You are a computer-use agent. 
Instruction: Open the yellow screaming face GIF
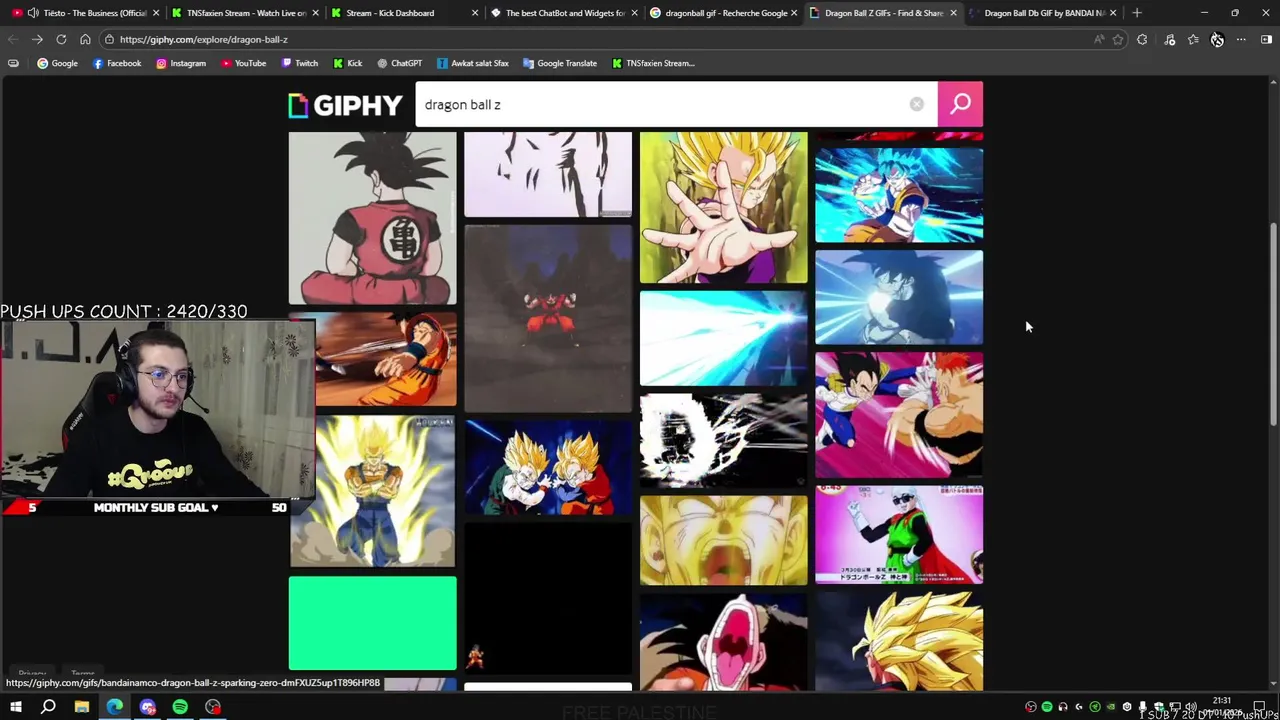point(723,540)
